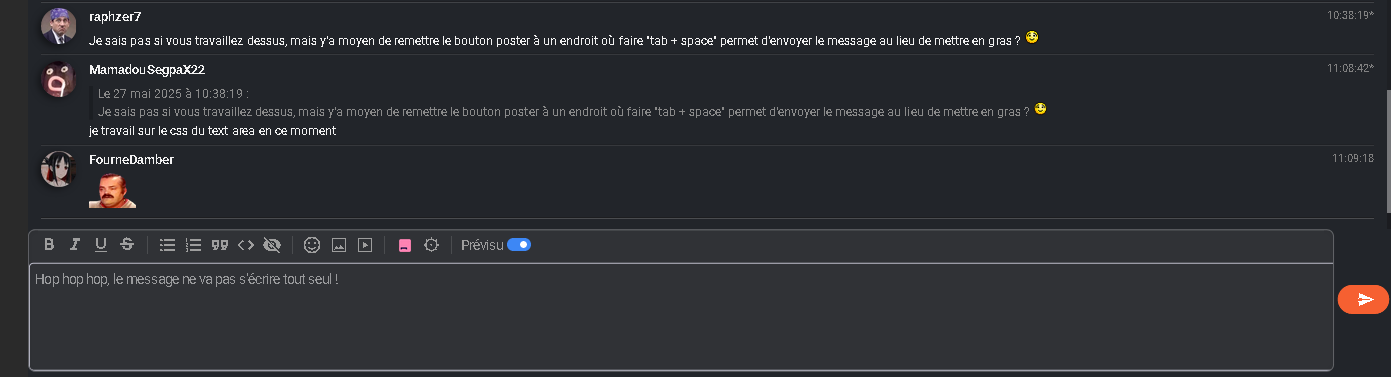
Task: Insert a quote block
Action: click(220, 245)
